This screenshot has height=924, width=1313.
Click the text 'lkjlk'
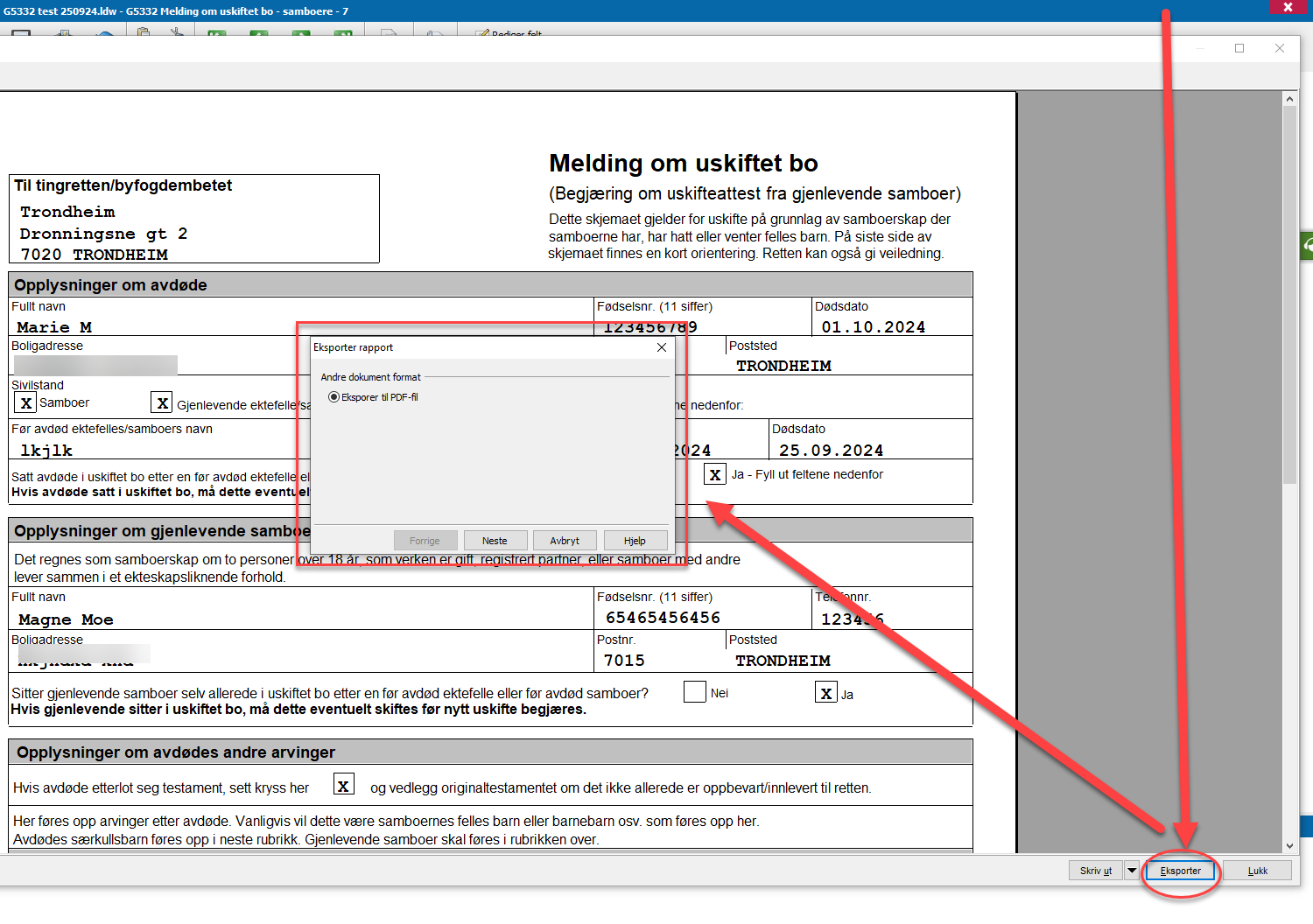(46, 451)
